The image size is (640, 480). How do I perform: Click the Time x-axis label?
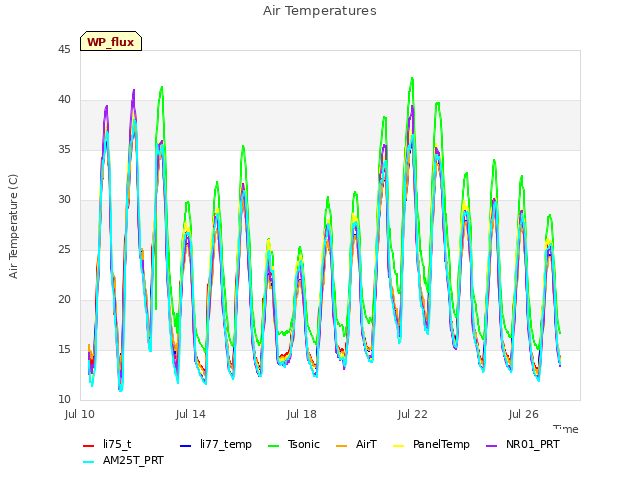[566, 429]
